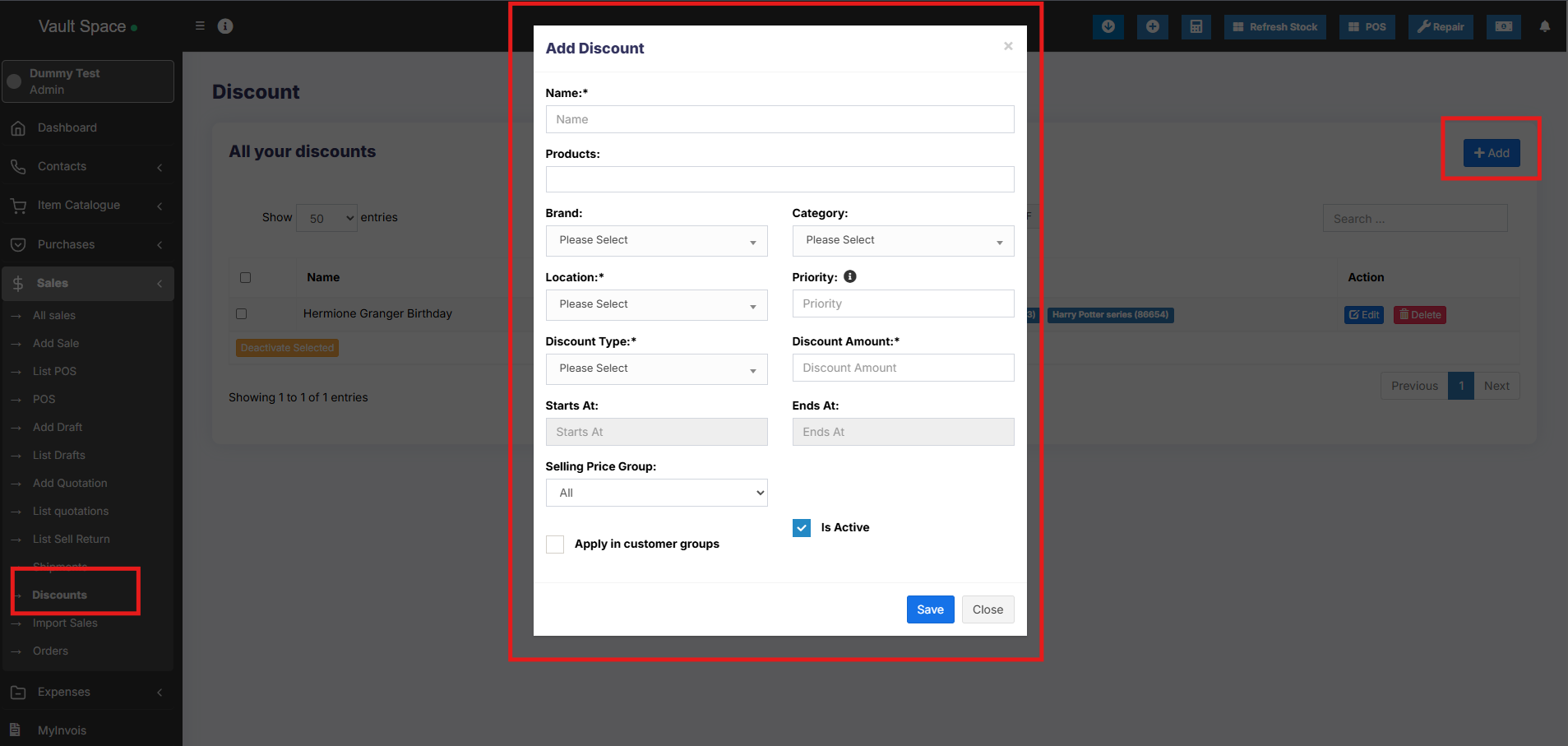The height and width of the screenshot is (746, 1568).
Task: Enable Apply in customer groups checkbox
Action: coord(555,544)
